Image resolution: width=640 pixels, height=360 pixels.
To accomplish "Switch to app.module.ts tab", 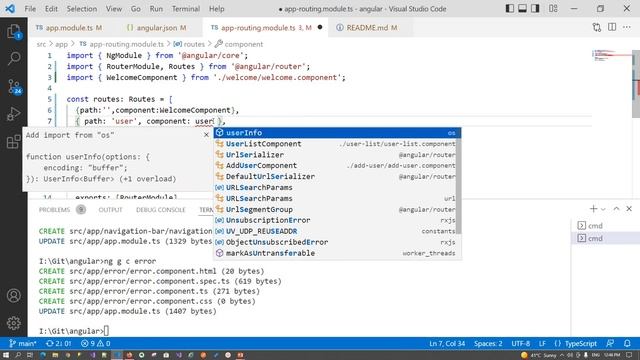I will click(69, 28).
